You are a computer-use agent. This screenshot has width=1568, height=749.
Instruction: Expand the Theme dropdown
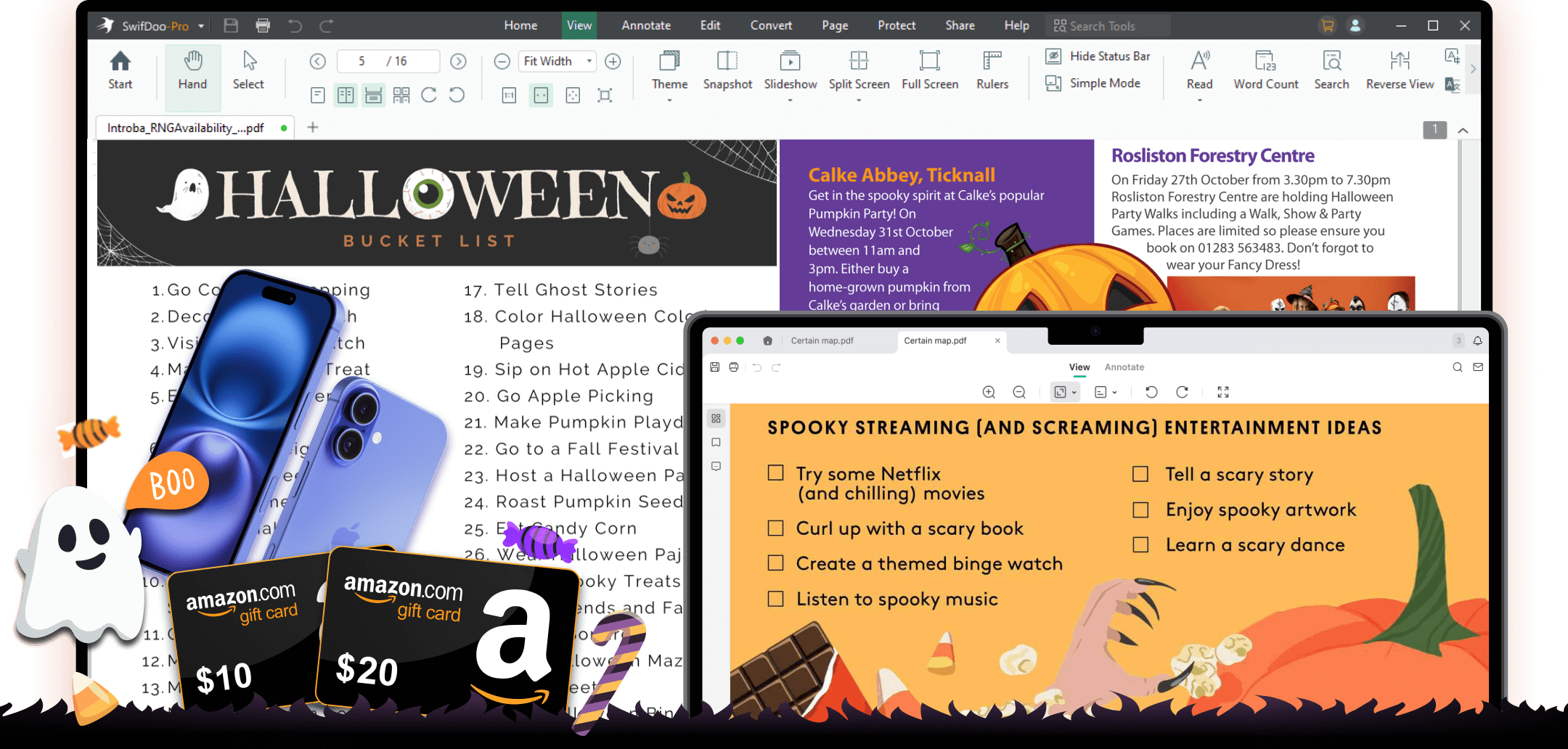pos(669,100)
